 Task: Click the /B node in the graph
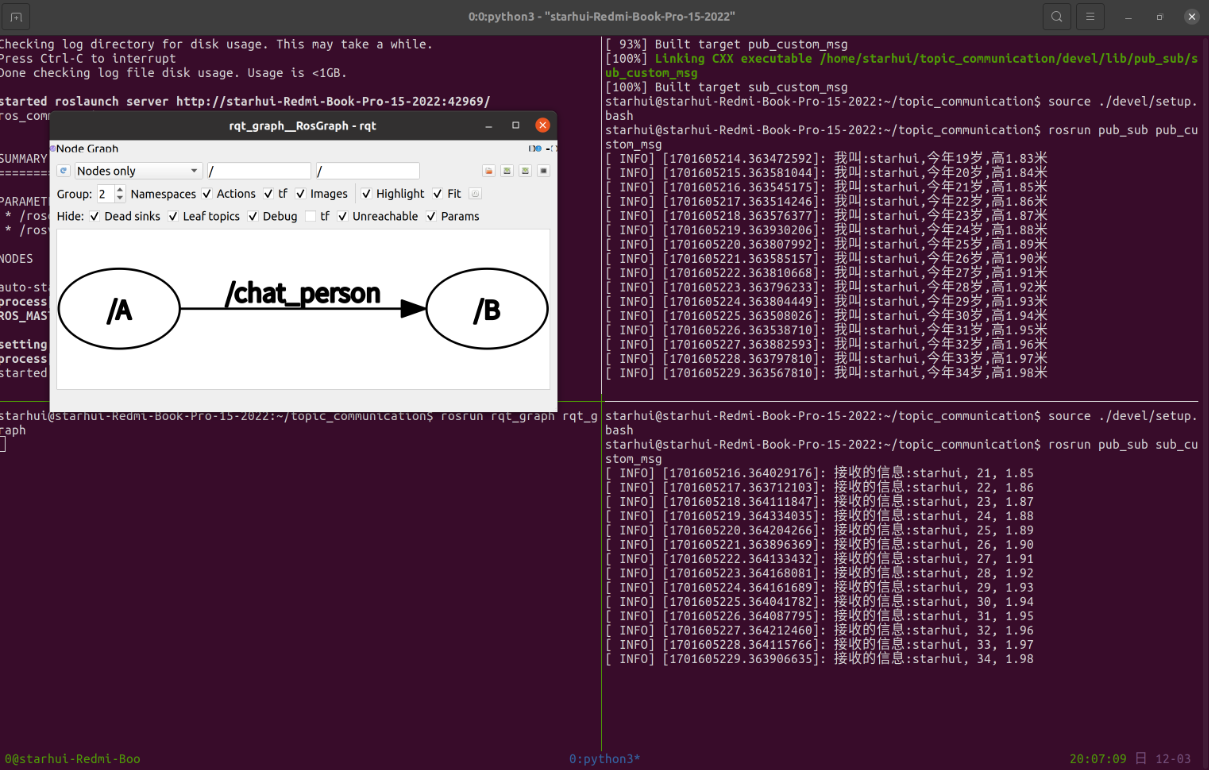487,310
